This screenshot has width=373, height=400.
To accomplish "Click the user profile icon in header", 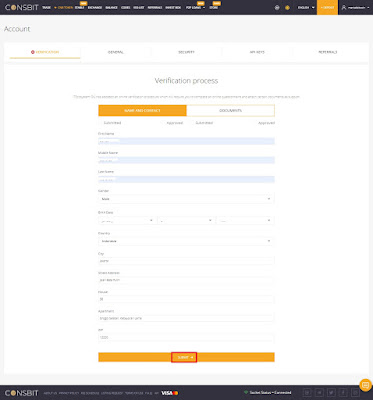I will pos(344,7).
